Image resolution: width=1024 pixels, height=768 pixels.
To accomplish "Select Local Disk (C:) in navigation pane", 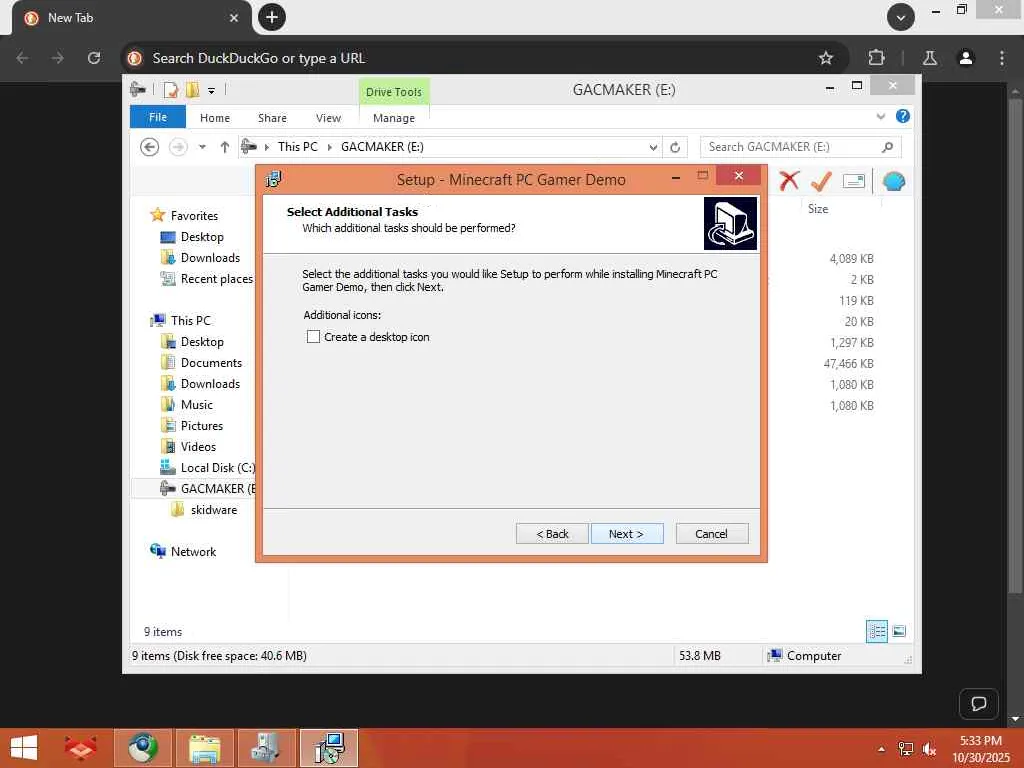I will (x=217, y=468).
